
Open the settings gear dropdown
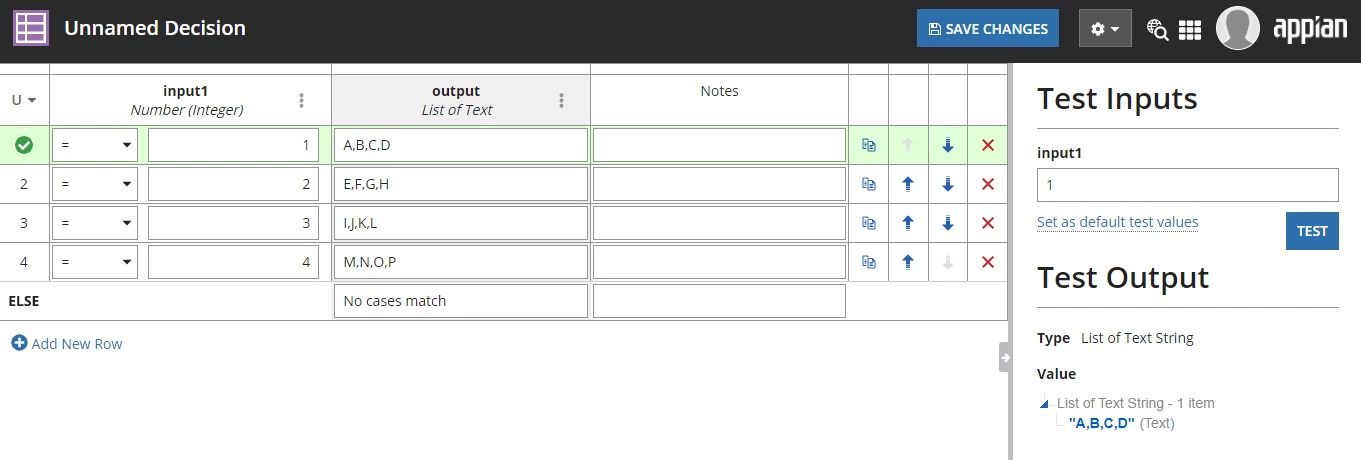1105,29
